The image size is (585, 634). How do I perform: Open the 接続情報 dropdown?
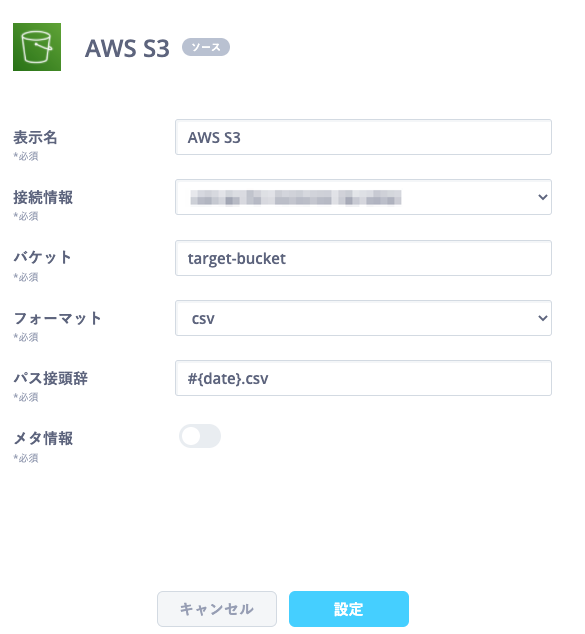coord(363,197)
